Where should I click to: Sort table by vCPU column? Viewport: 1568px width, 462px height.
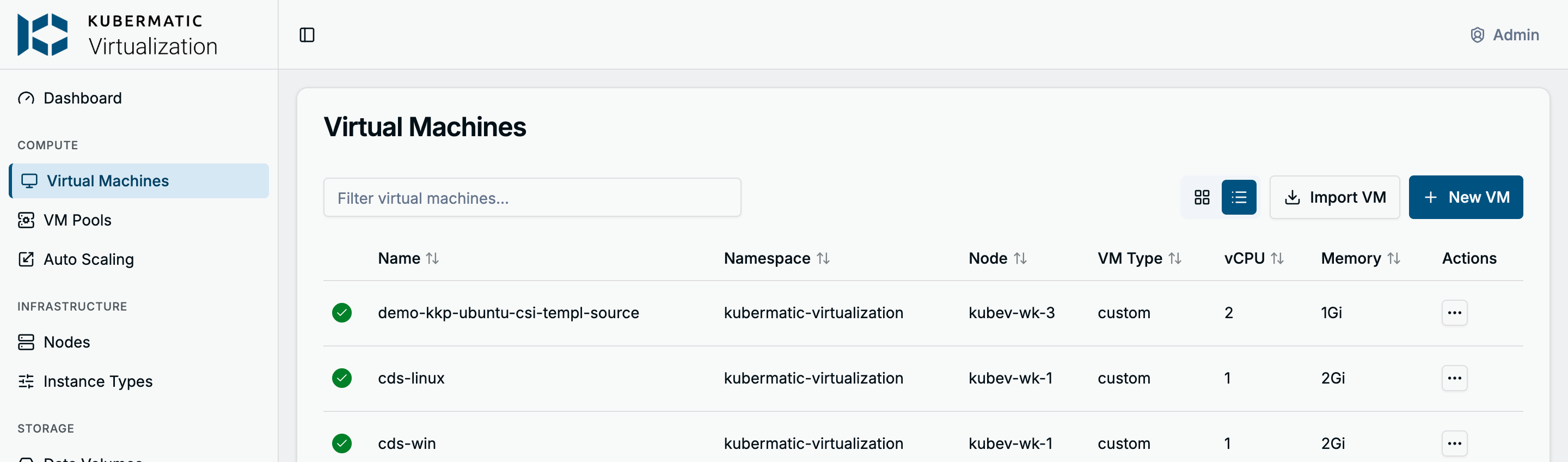tap(1254, 258)
